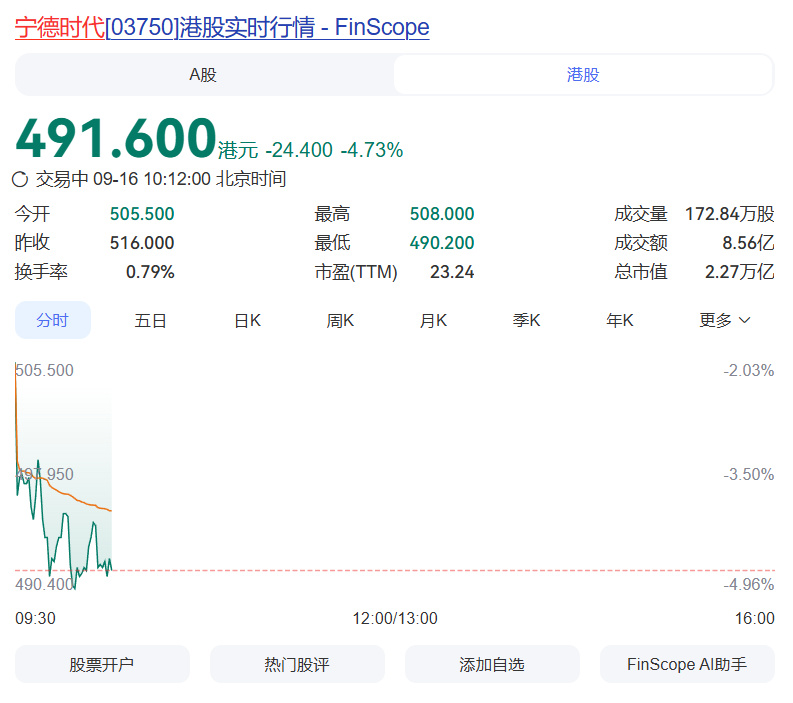The width and height of the screenshot is (793, 703).
Task: Click the 昨收 value 516.000
Action: (142, 243)
